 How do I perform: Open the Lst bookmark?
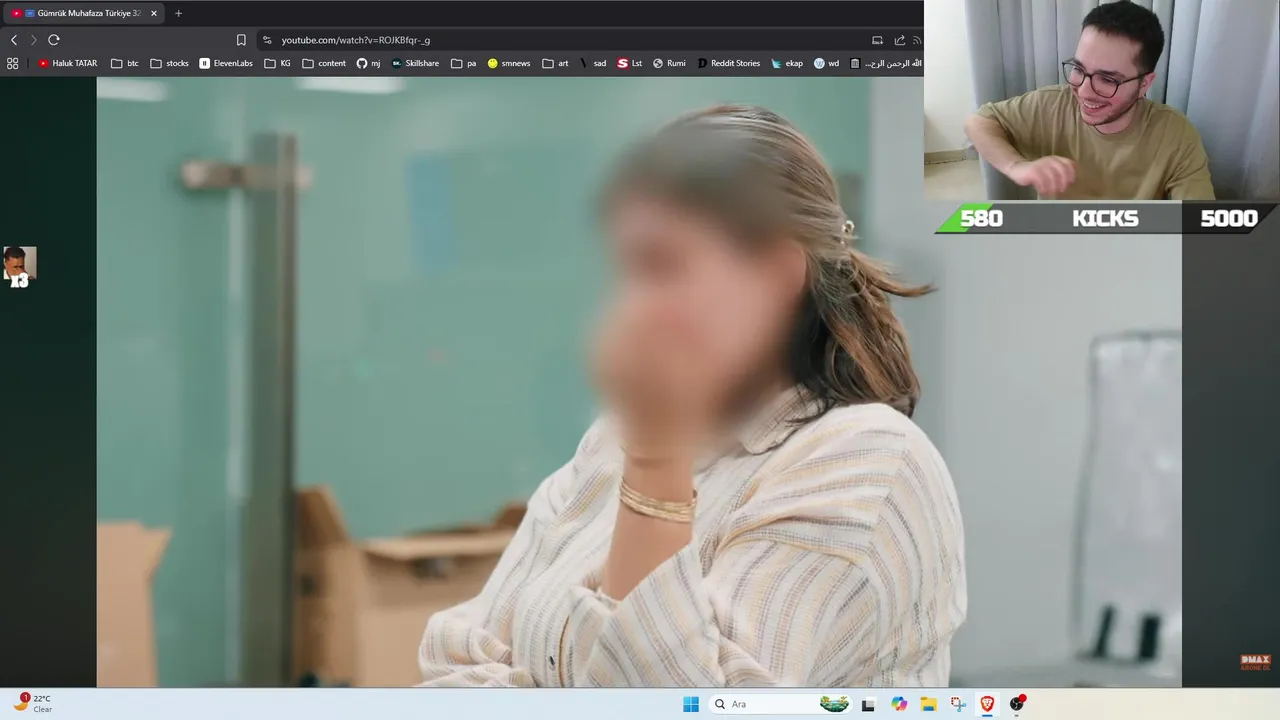630,63
